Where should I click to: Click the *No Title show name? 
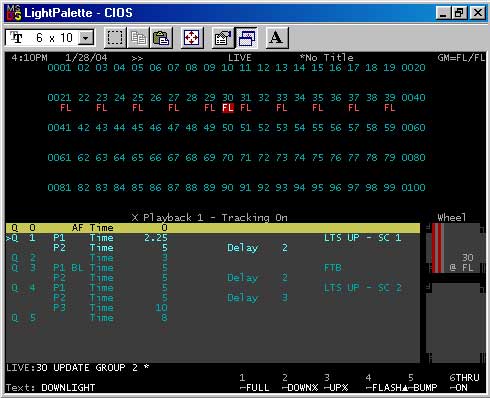[326, 58]
